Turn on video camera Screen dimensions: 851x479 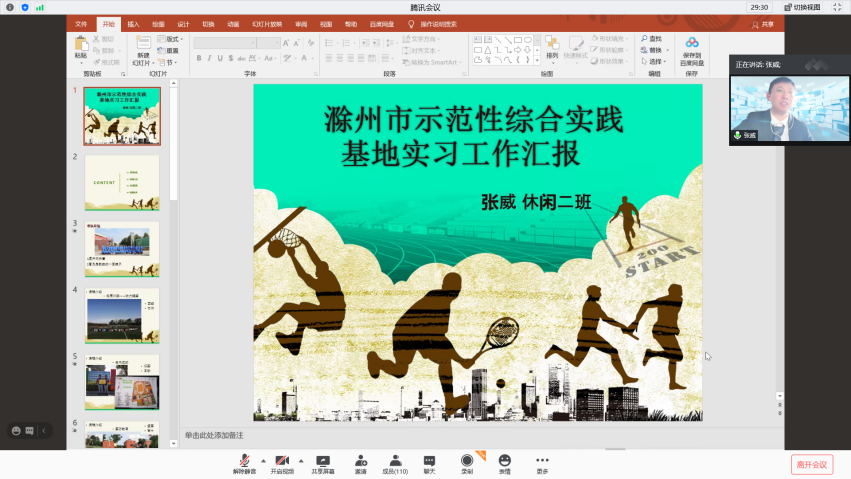pos(283,461)
